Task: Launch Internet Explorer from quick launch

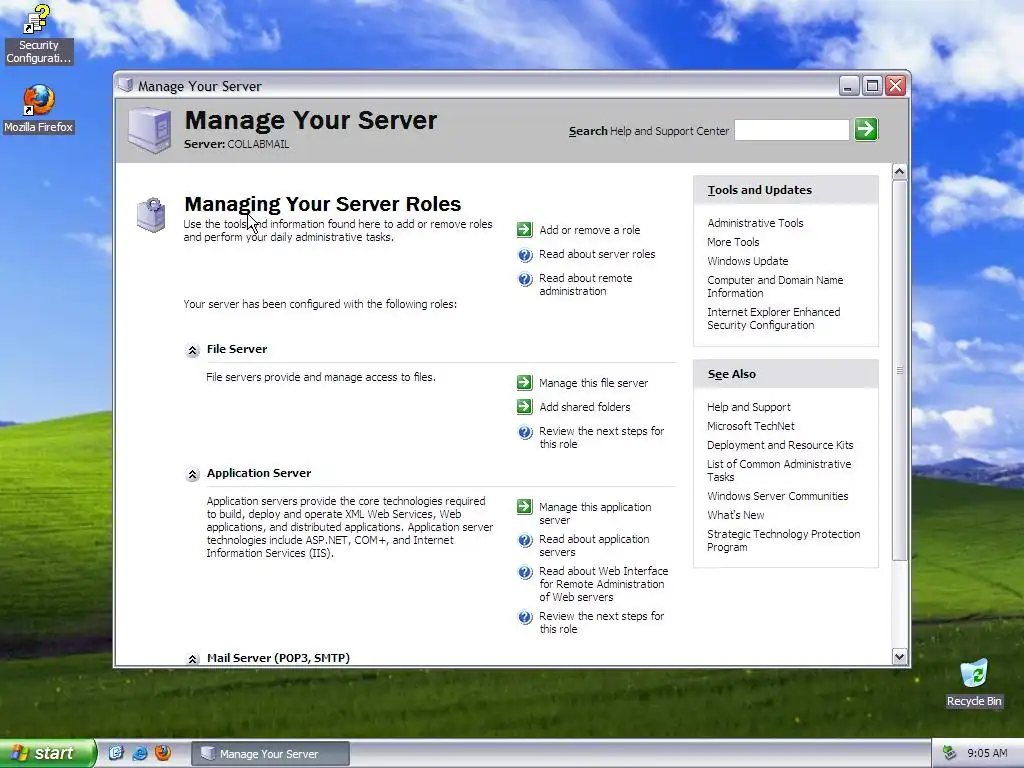Action: click(140, 753)
